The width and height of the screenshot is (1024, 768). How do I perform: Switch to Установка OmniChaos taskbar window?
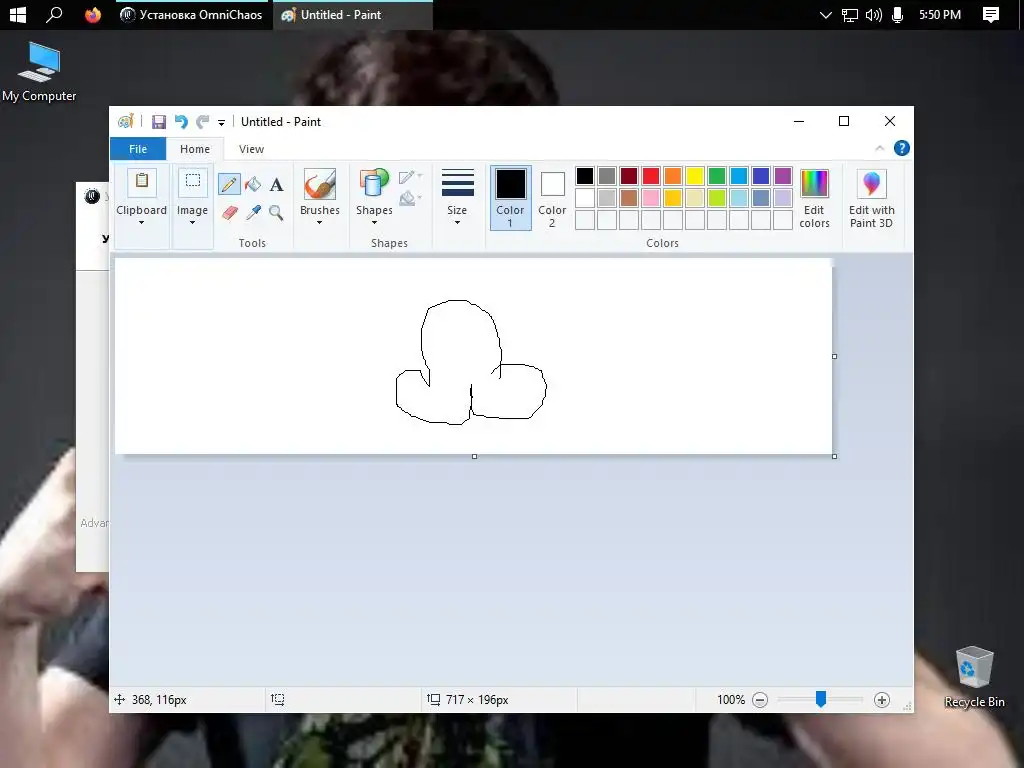[191, 14]
